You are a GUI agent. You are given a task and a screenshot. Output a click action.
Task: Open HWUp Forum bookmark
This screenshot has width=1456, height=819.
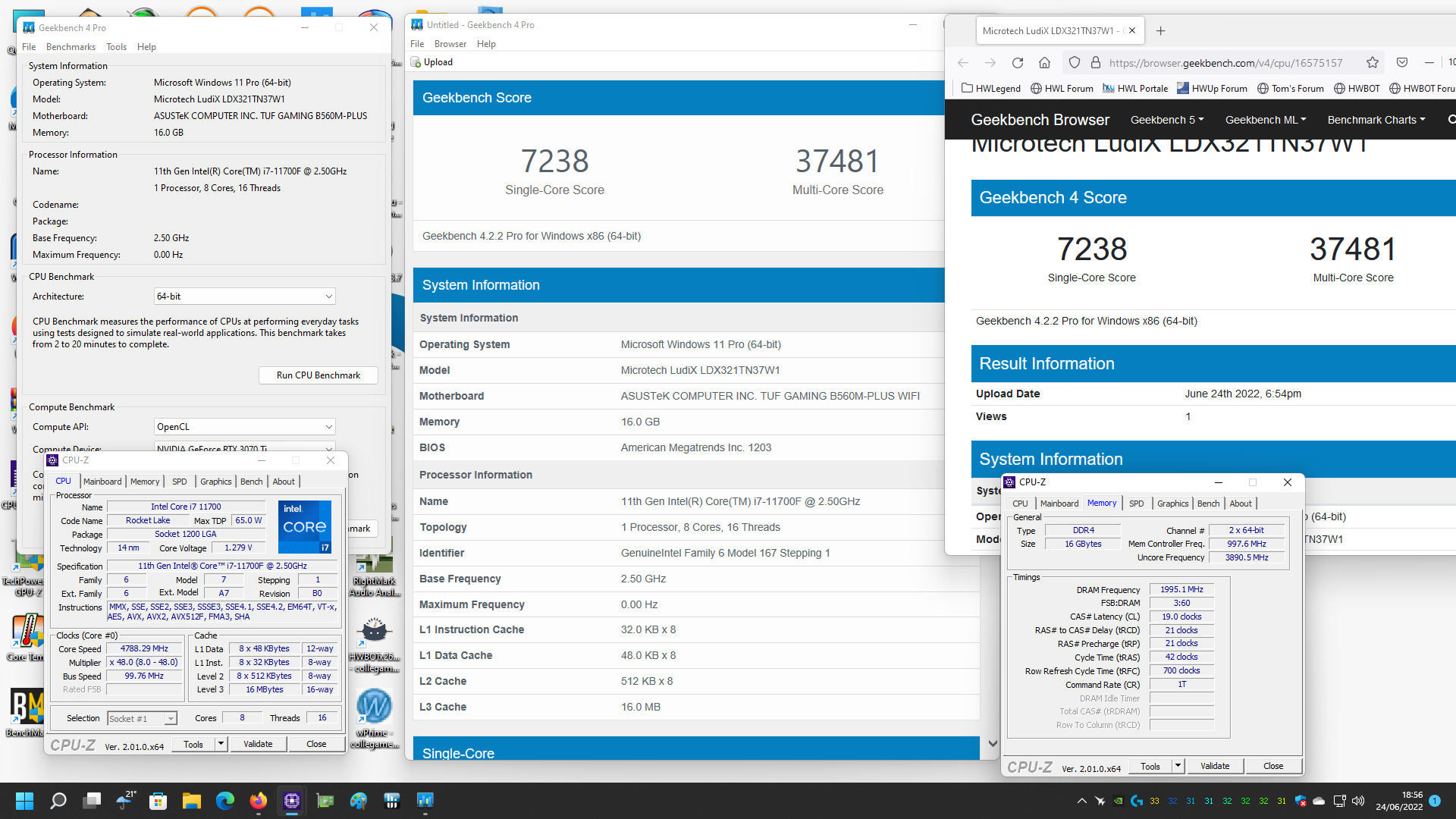(x=1212, y=89)
